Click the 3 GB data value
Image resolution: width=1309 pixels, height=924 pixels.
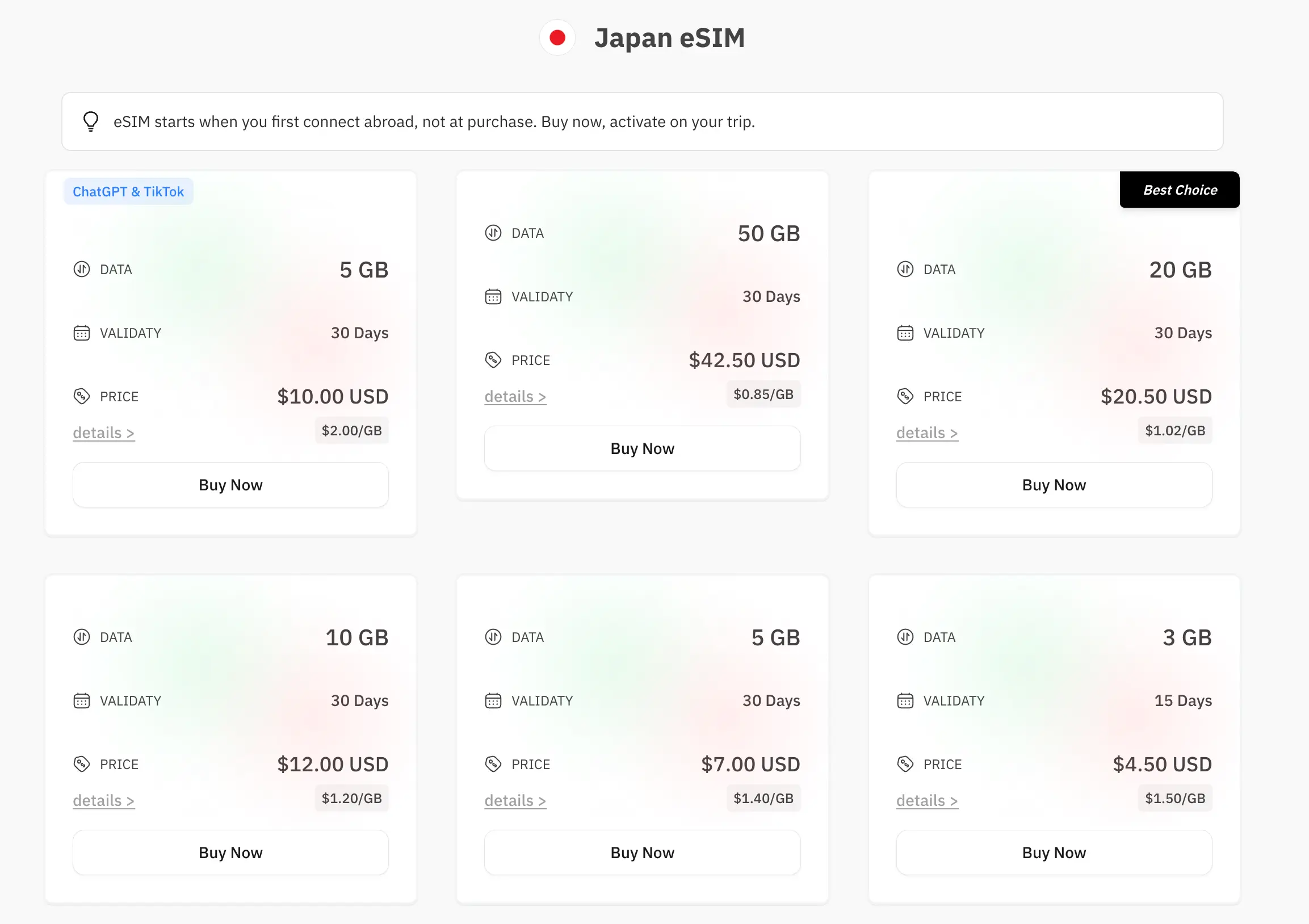(x=1187, y=637)
